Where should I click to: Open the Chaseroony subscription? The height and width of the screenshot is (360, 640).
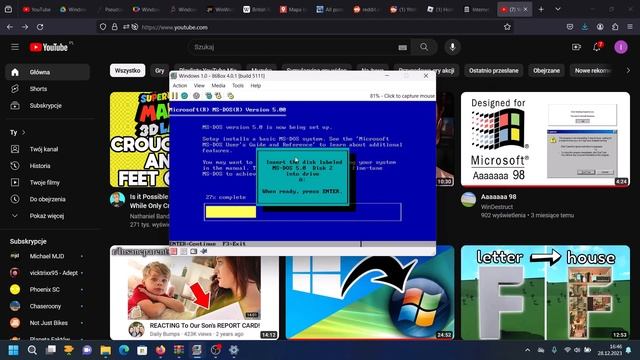pos(47,307)
